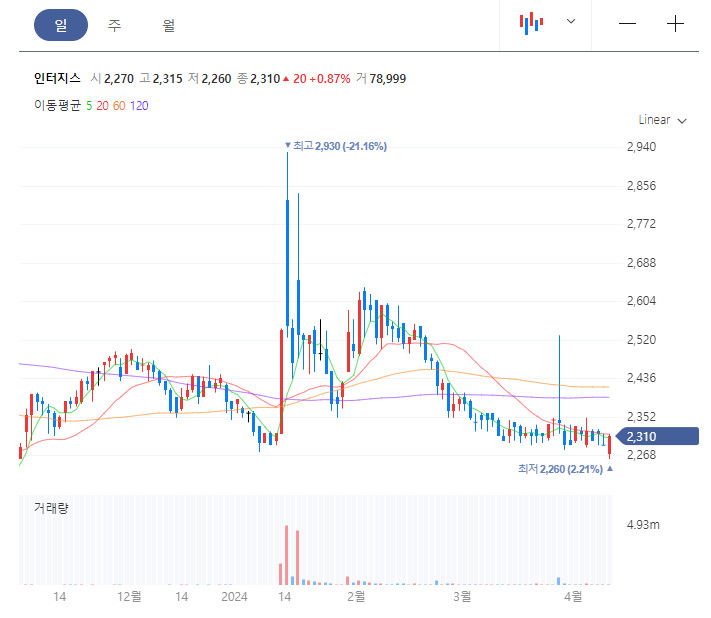The width and height of the screenshot is (711, 618).
Task: Click the 2,772 price axis label
Action: tap(641, 224)
